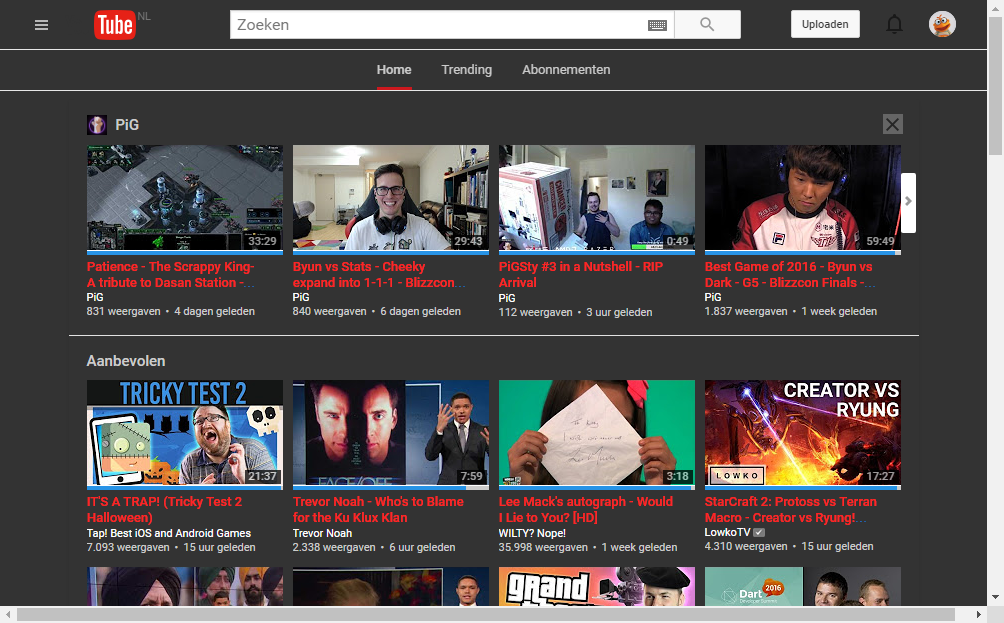Switch to the Trending tab

[x=467, y=70]
